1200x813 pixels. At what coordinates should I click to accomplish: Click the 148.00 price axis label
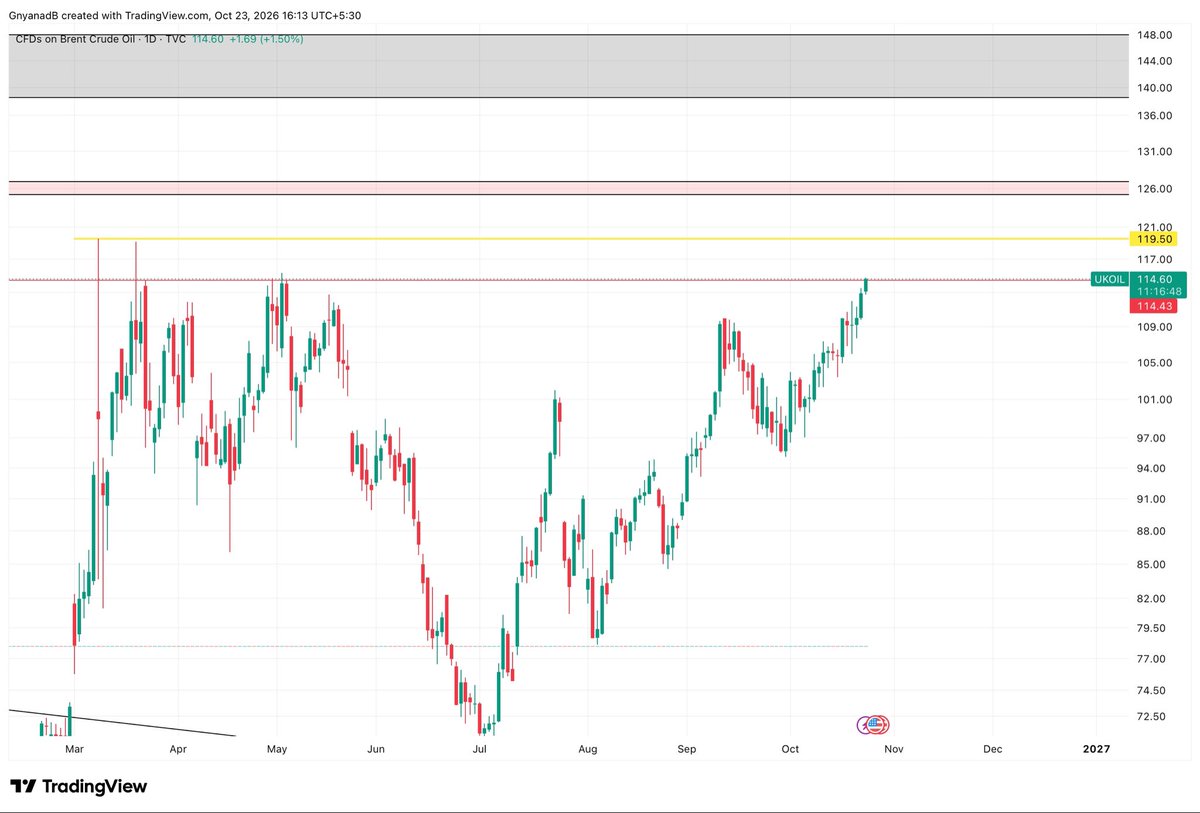[x=1153, y=35]
